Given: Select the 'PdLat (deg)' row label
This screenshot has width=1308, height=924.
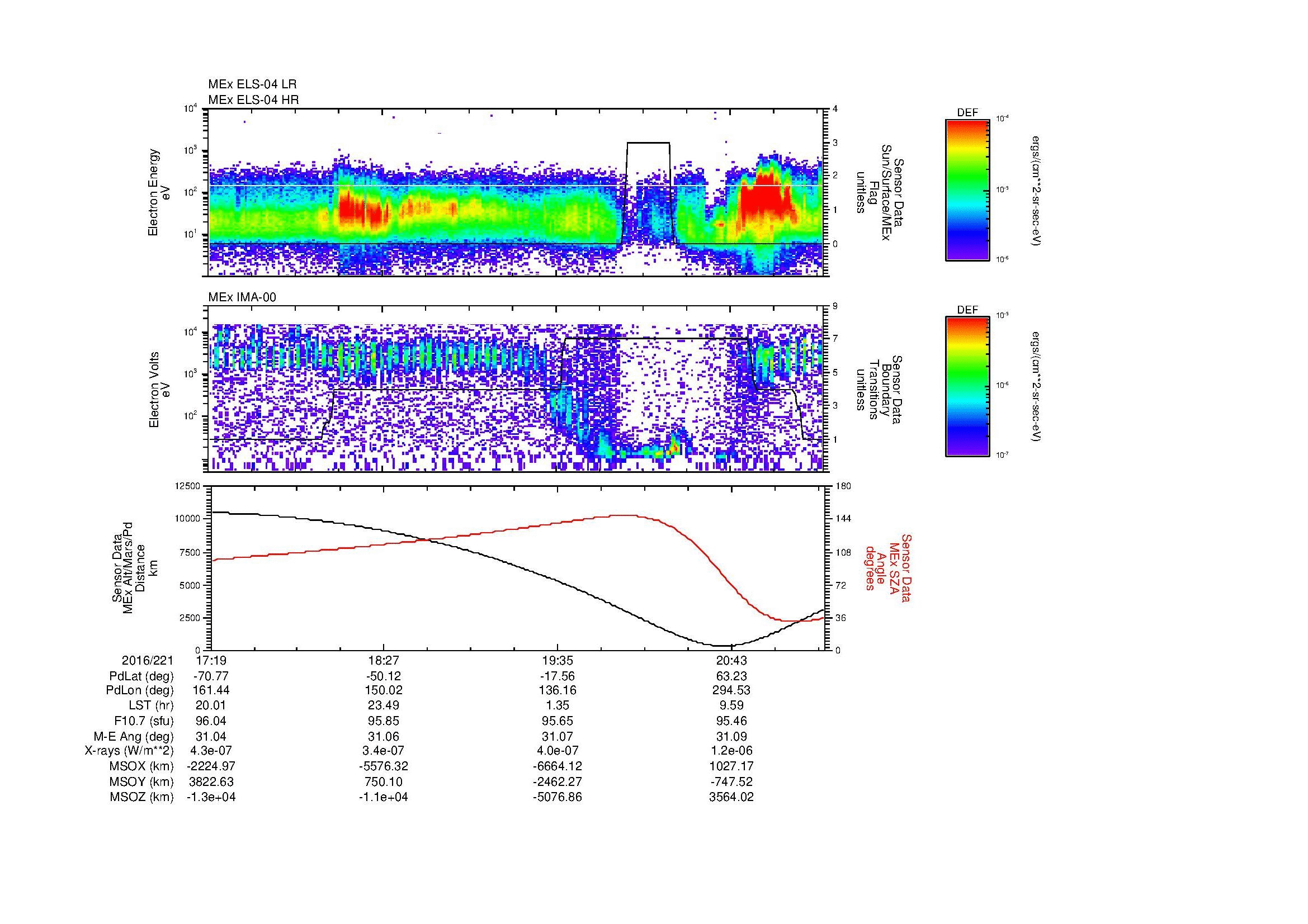Looking at the screenshot, I should (x=141, y=676).
